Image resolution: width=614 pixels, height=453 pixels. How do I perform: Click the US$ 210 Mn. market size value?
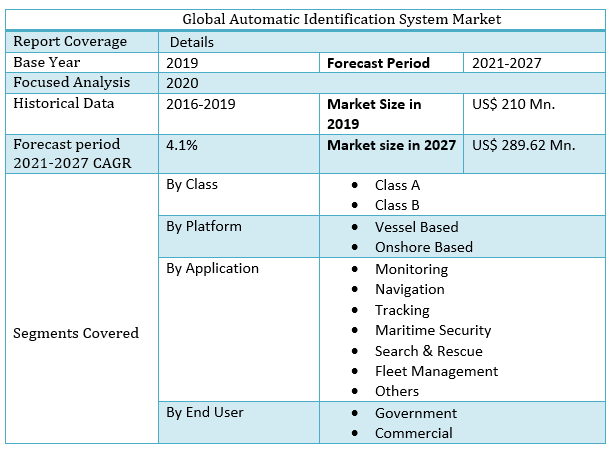click(x=513, y=104)
